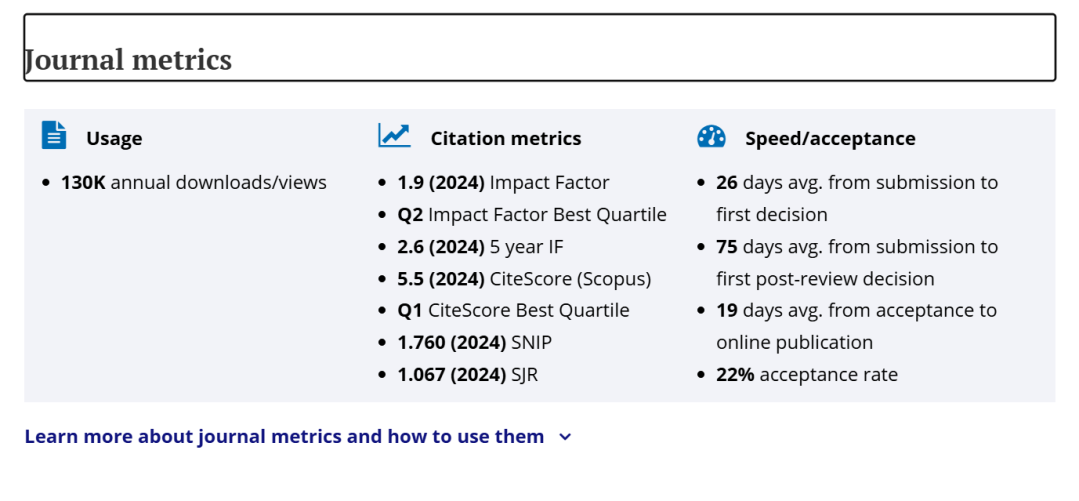Select the Q2 Impact Factor Best Quartile line

tap(532, 215)
